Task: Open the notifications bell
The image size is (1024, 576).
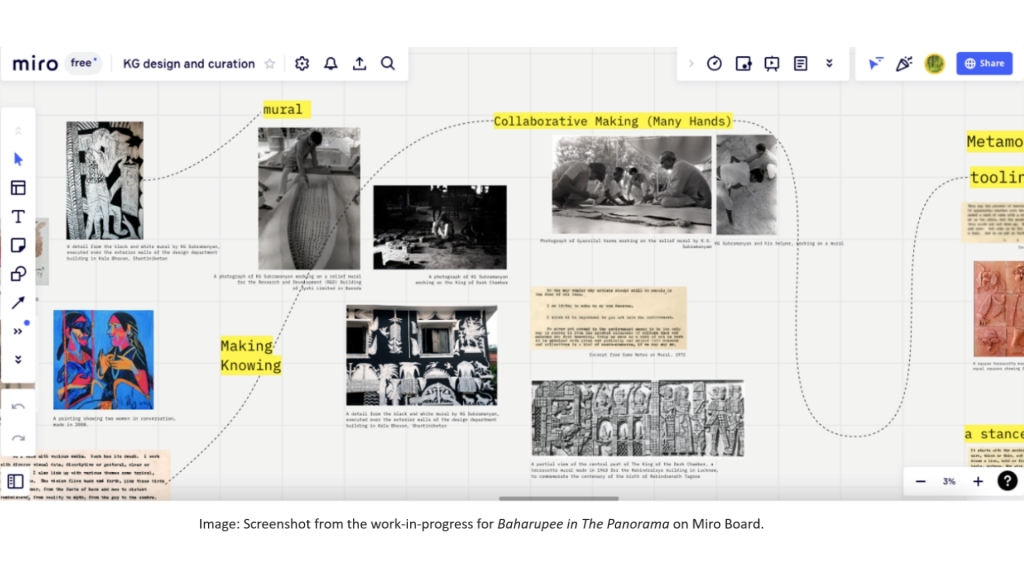Action: 331,64
